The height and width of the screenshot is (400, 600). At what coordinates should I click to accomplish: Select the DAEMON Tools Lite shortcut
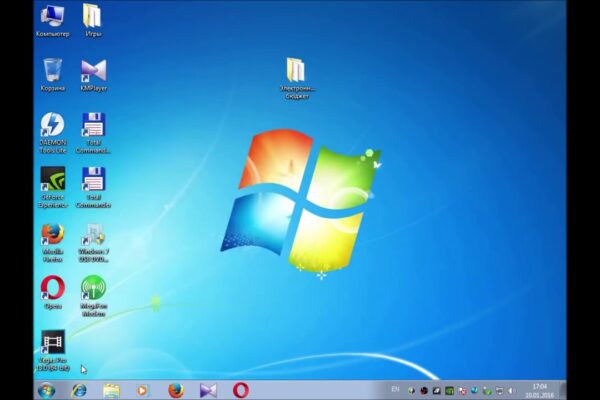click(52, 126)
